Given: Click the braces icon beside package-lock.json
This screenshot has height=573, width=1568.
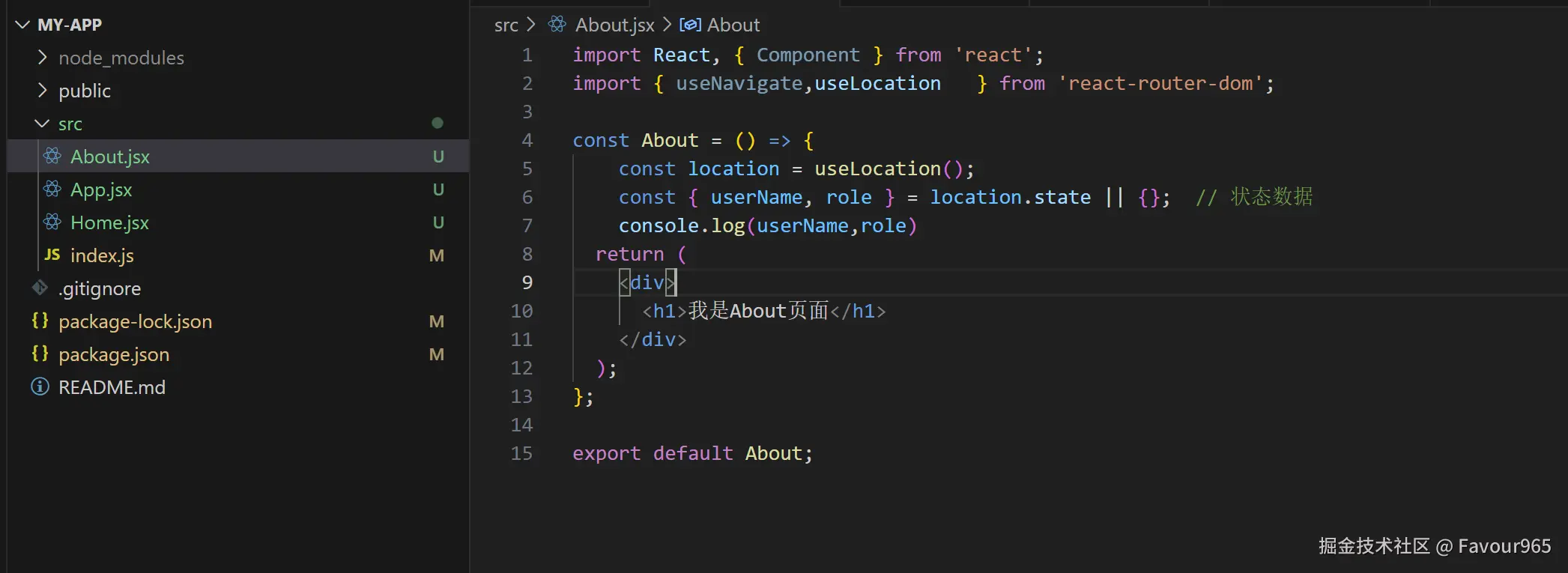Looking at the screenshot, I should tap(40, 321).
